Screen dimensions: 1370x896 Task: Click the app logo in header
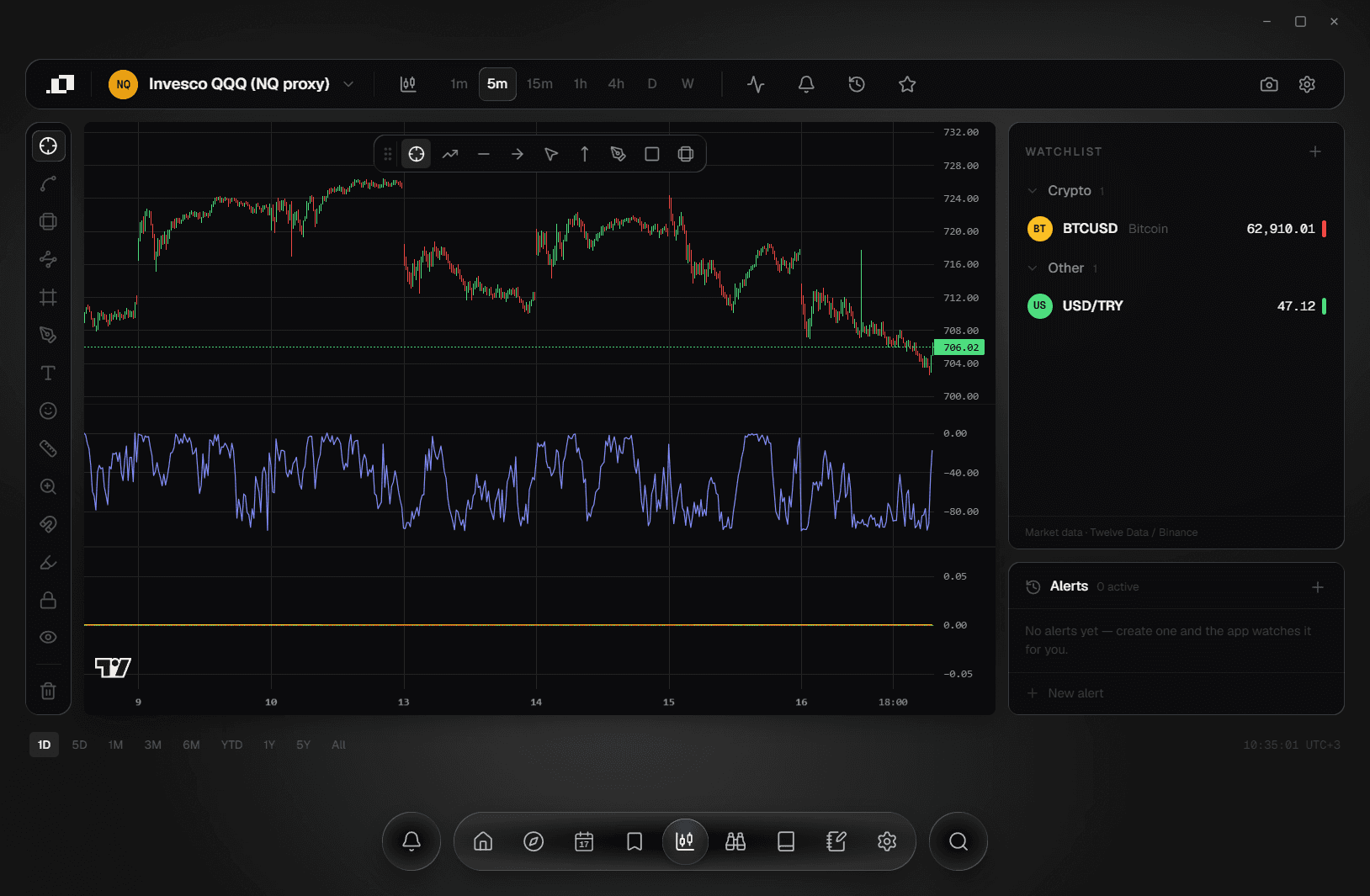coord(60,84)
